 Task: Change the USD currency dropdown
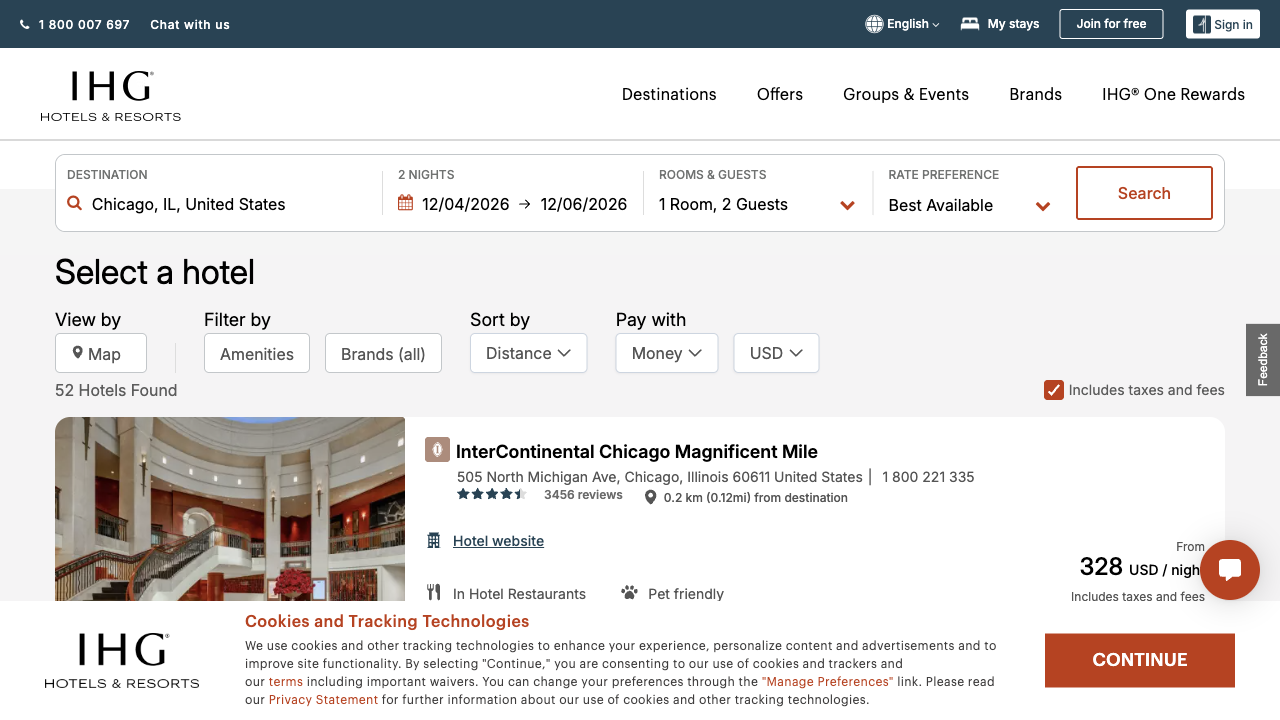[x=776, y=353]
